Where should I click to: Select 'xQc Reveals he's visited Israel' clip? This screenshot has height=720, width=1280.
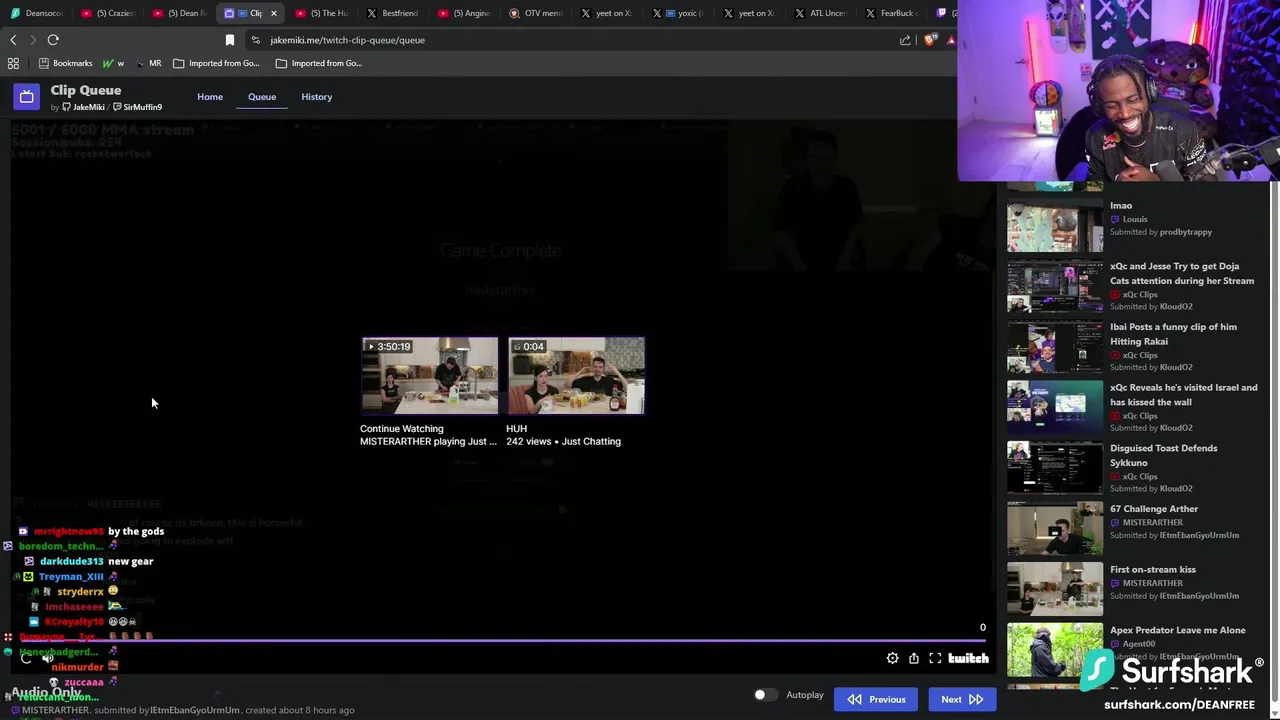point(1135,407)
